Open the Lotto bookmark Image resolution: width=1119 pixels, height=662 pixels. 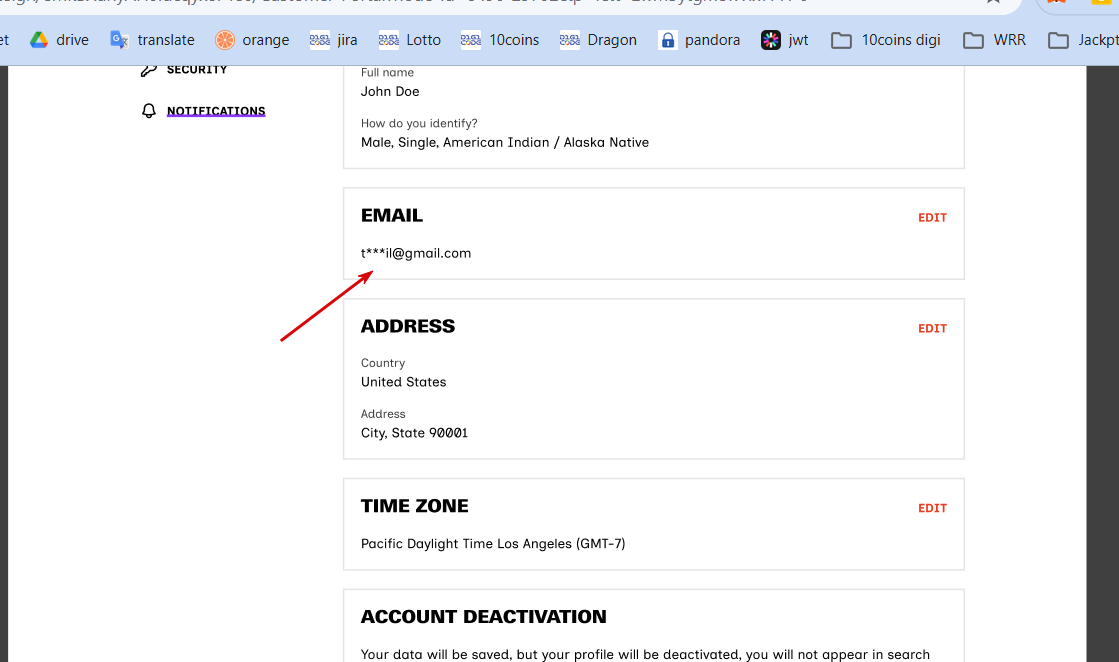[410, 40]
